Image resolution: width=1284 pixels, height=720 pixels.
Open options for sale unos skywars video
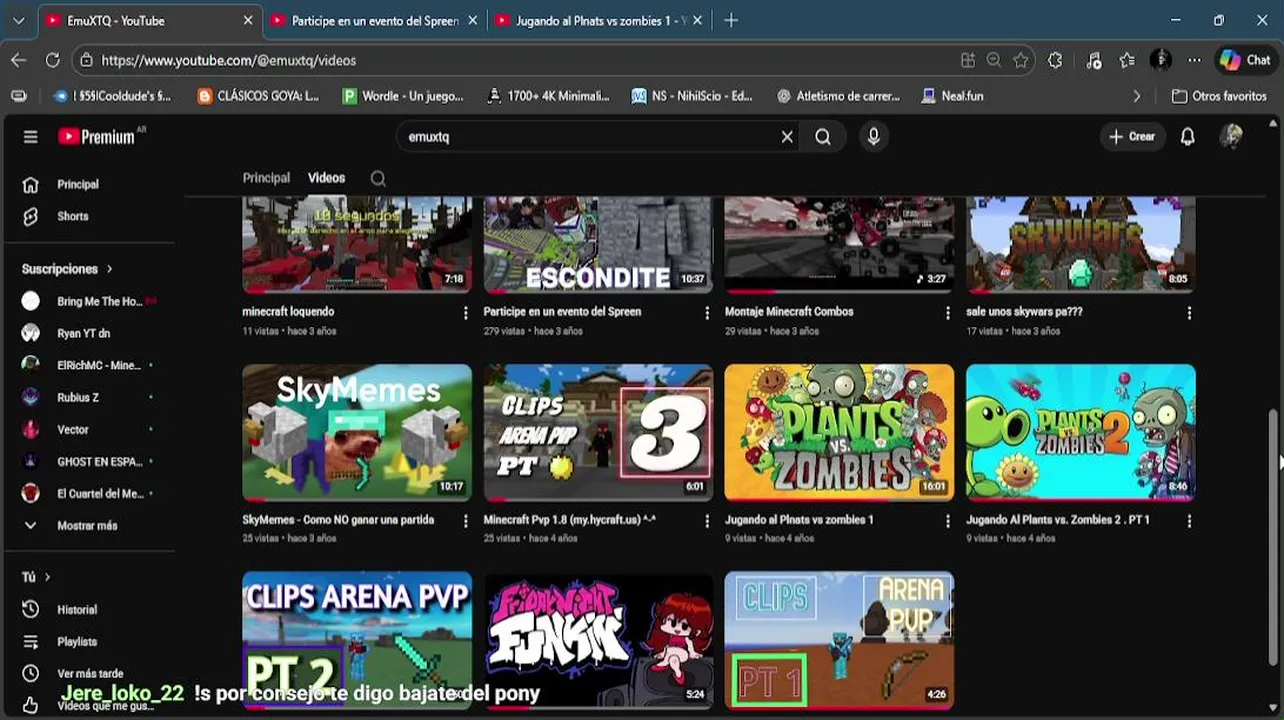click(1189, 313)
